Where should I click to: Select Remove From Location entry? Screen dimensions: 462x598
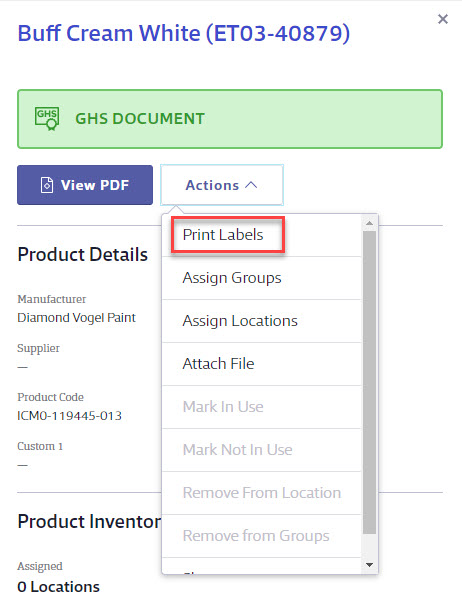(262, 493)
